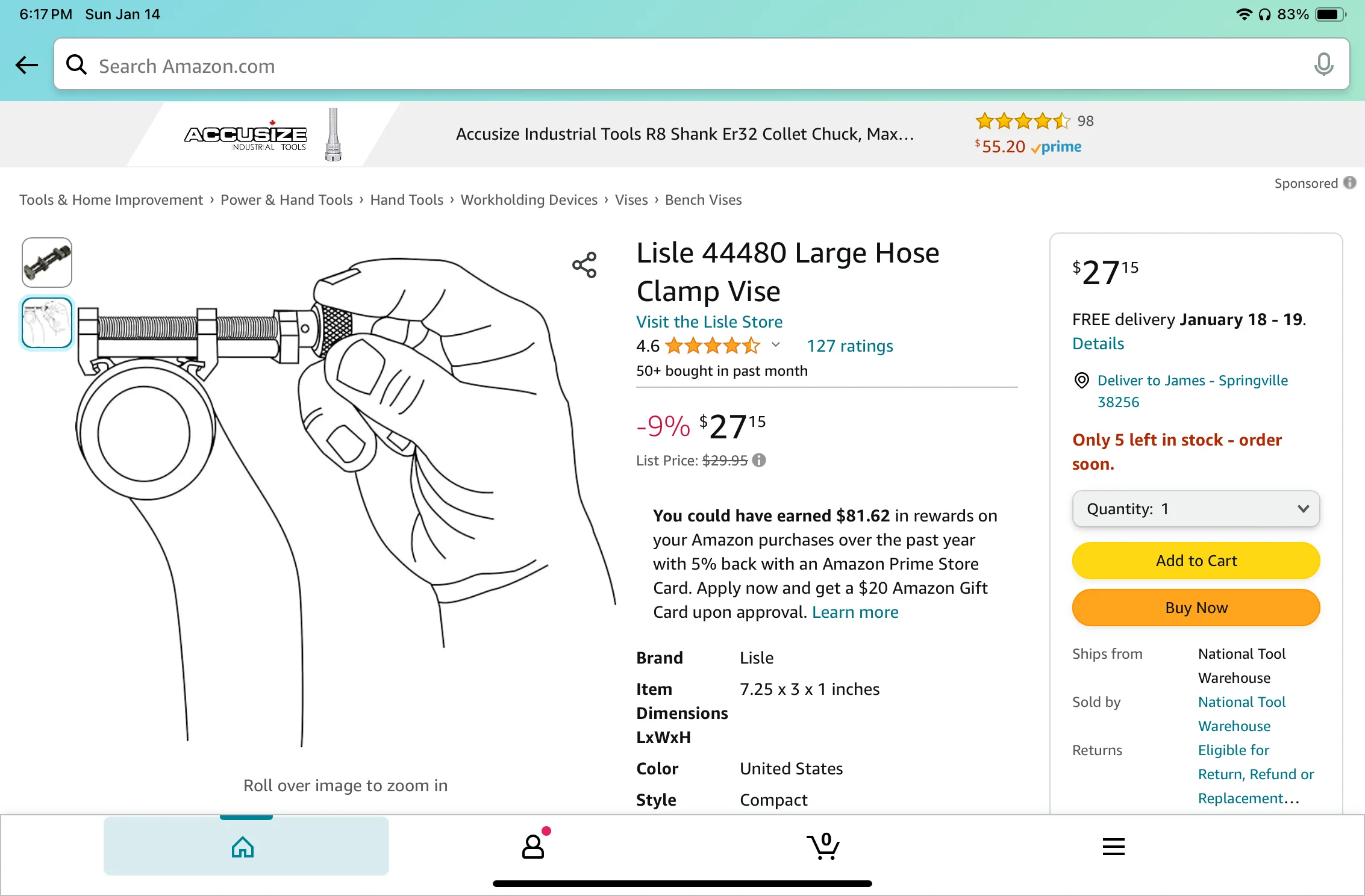Click the Bench Vises breadcrumb
The height and width of the screenshot is (896, 1365).
point(703,200)
